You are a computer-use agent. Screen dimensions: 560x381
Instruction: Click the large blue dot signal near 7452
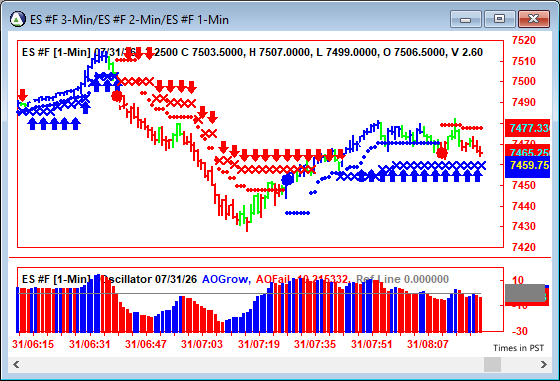287,179
